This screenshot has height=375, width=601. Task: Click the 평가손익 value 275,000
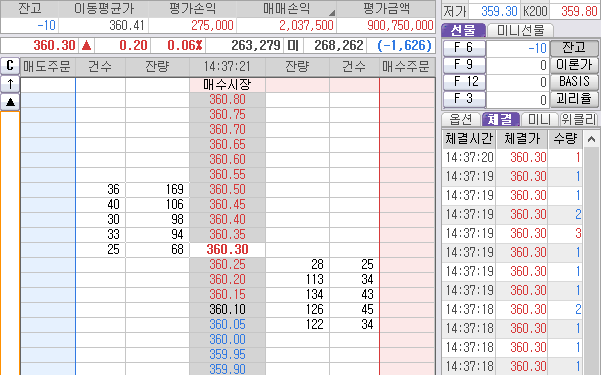[x=212, y=26]
